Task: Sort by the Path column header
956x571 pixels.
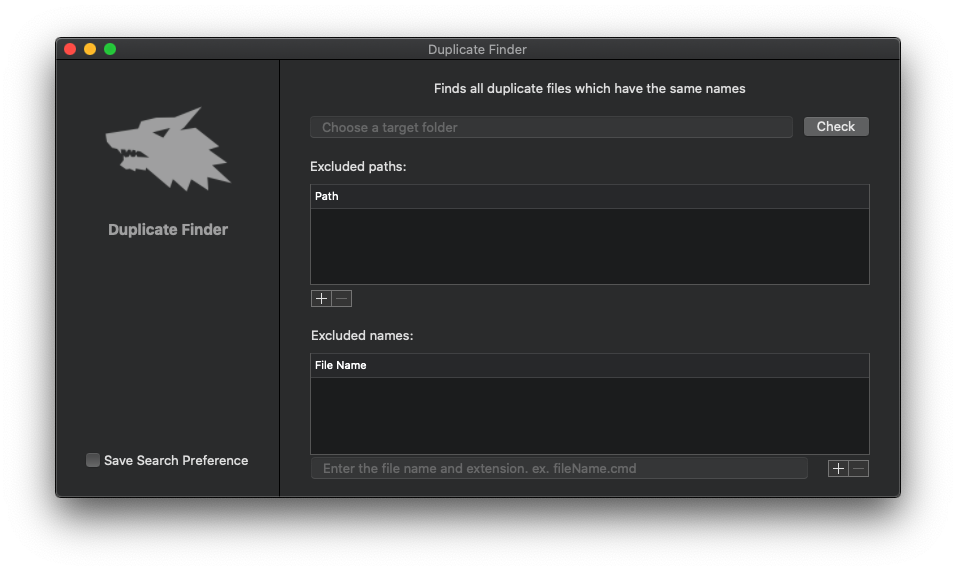Action: pyautogui.click(x=589, y=197)
